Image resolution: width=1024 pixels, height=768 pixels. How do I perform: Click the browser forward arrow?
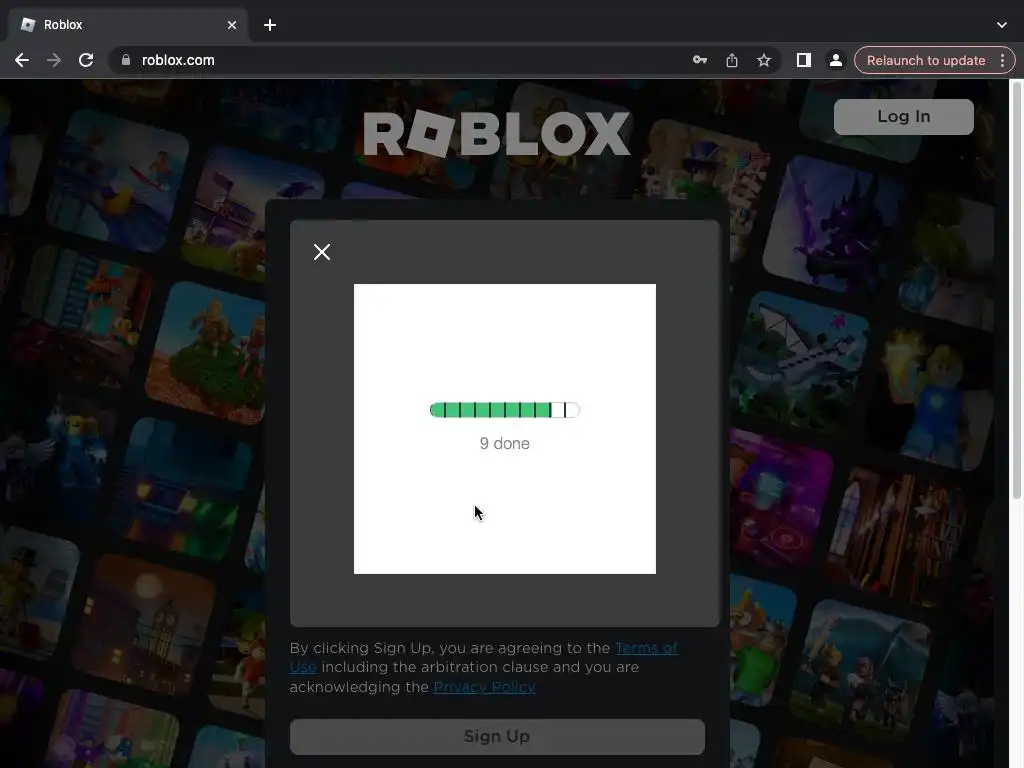click(54, 60)
